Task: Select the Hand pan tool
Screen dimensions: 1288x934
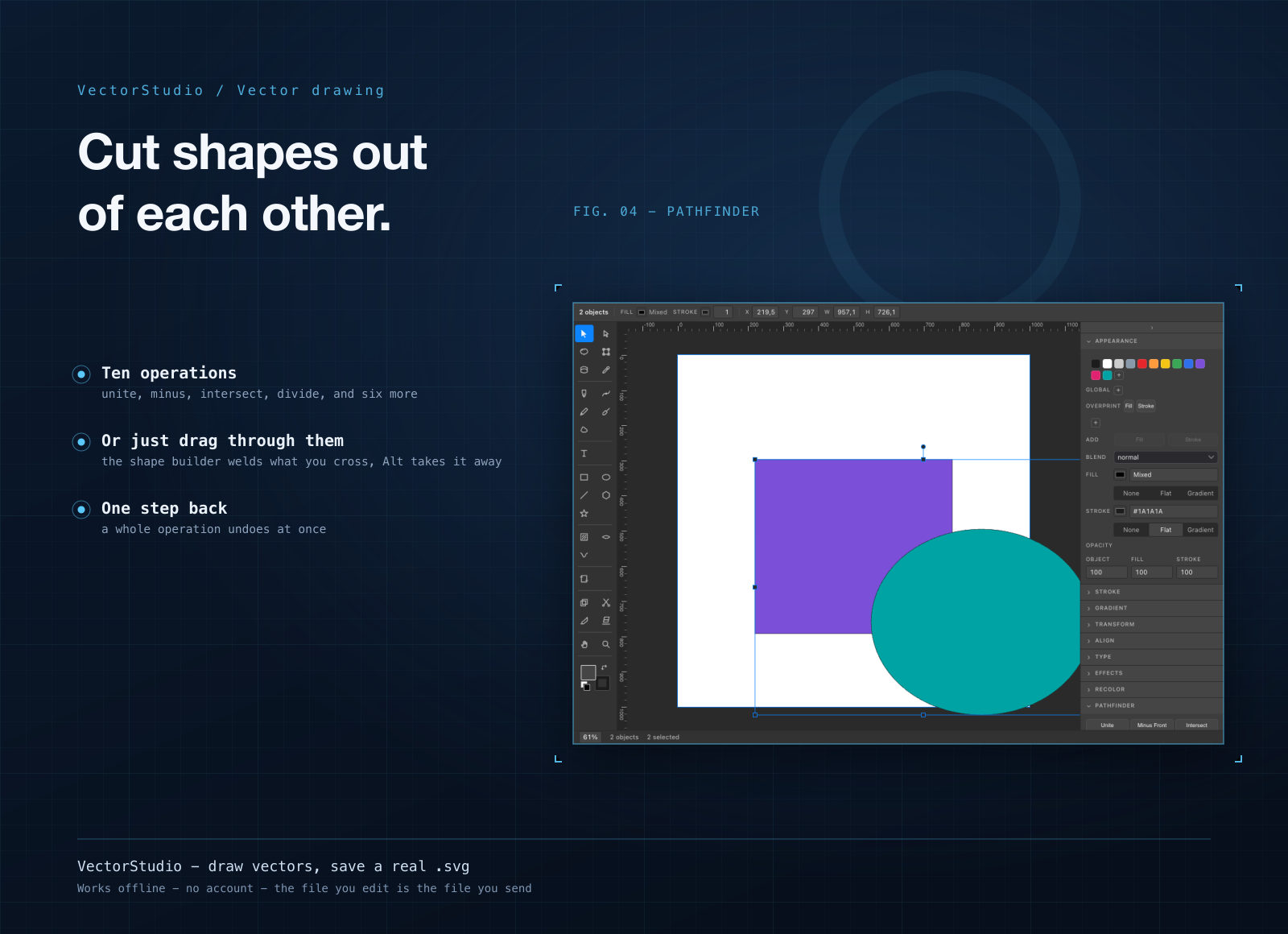Action: click(x=584, y=644)
